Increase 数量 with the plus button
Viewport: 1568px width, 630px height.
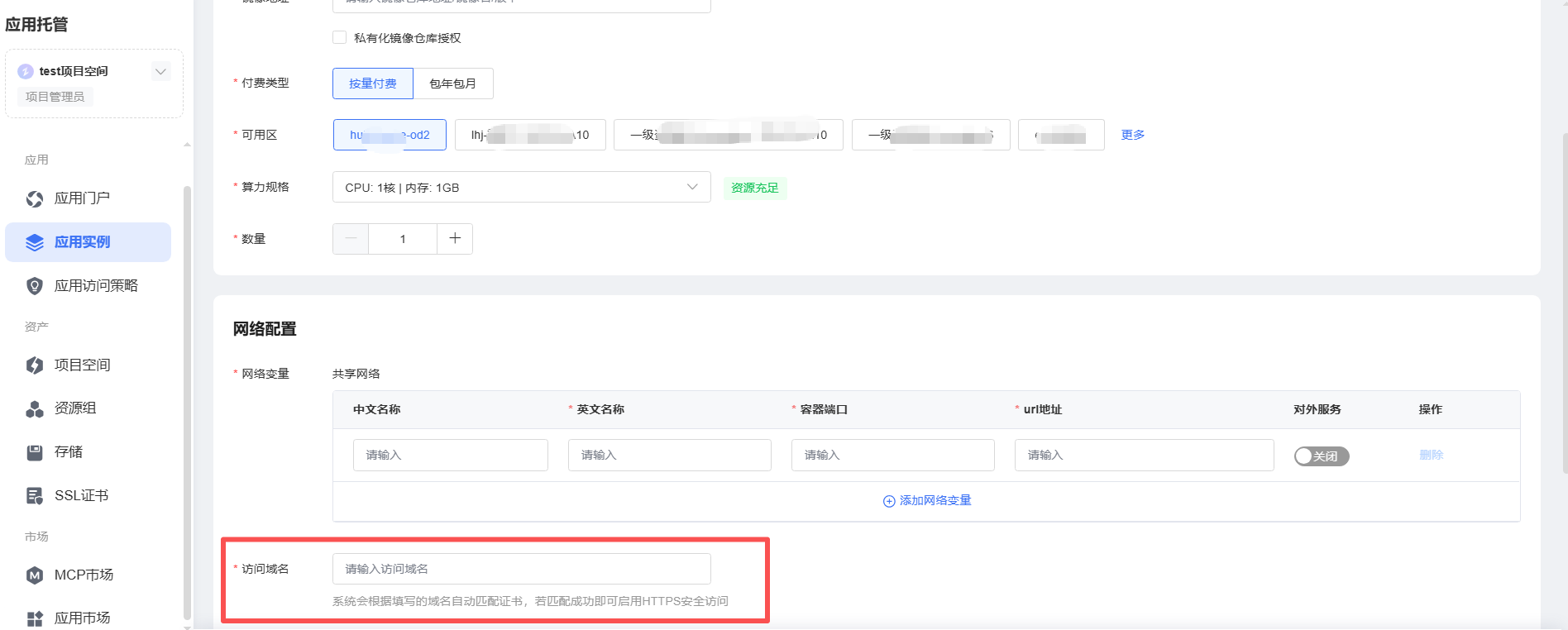pyautogui.click(x=455, y=239)
